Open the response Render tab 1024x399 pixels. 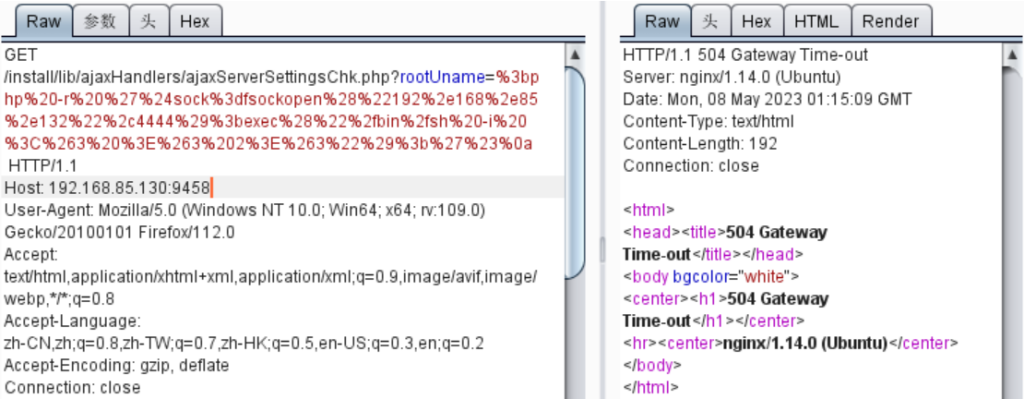[891, 21]
